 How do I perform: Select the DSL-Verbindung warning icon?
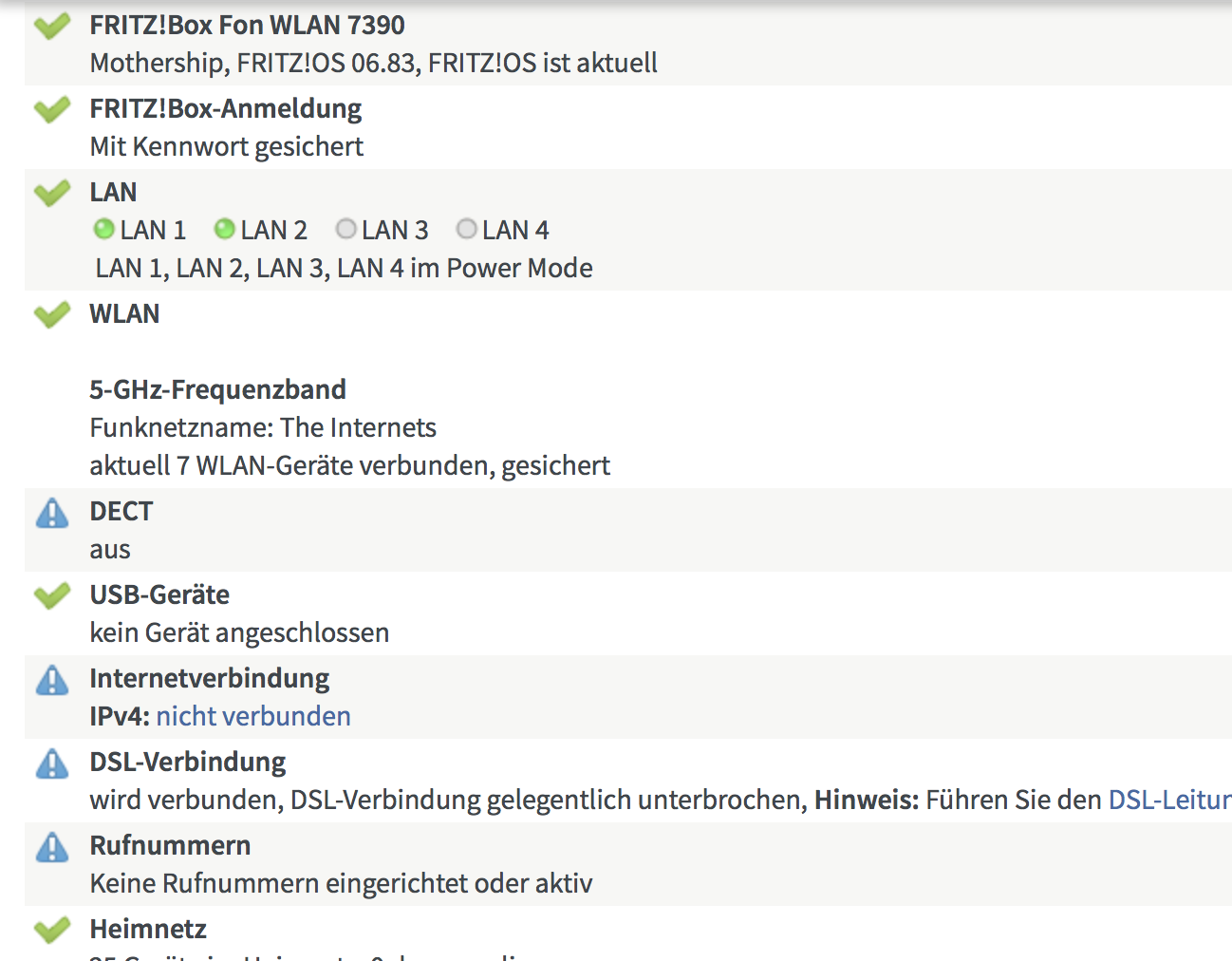52,763
